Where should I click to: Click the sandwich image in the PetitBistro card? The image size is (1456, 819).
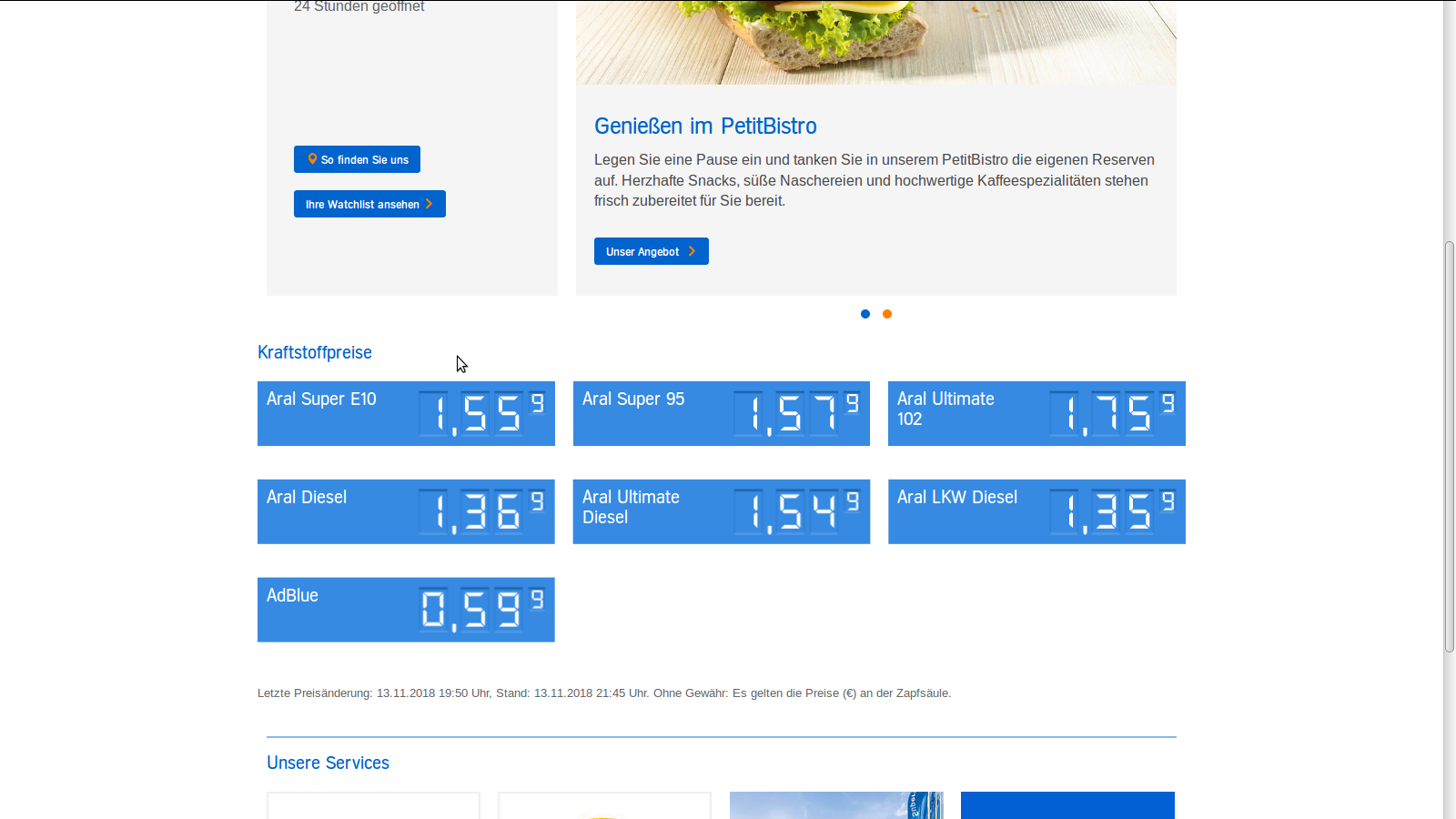[876, 43]
